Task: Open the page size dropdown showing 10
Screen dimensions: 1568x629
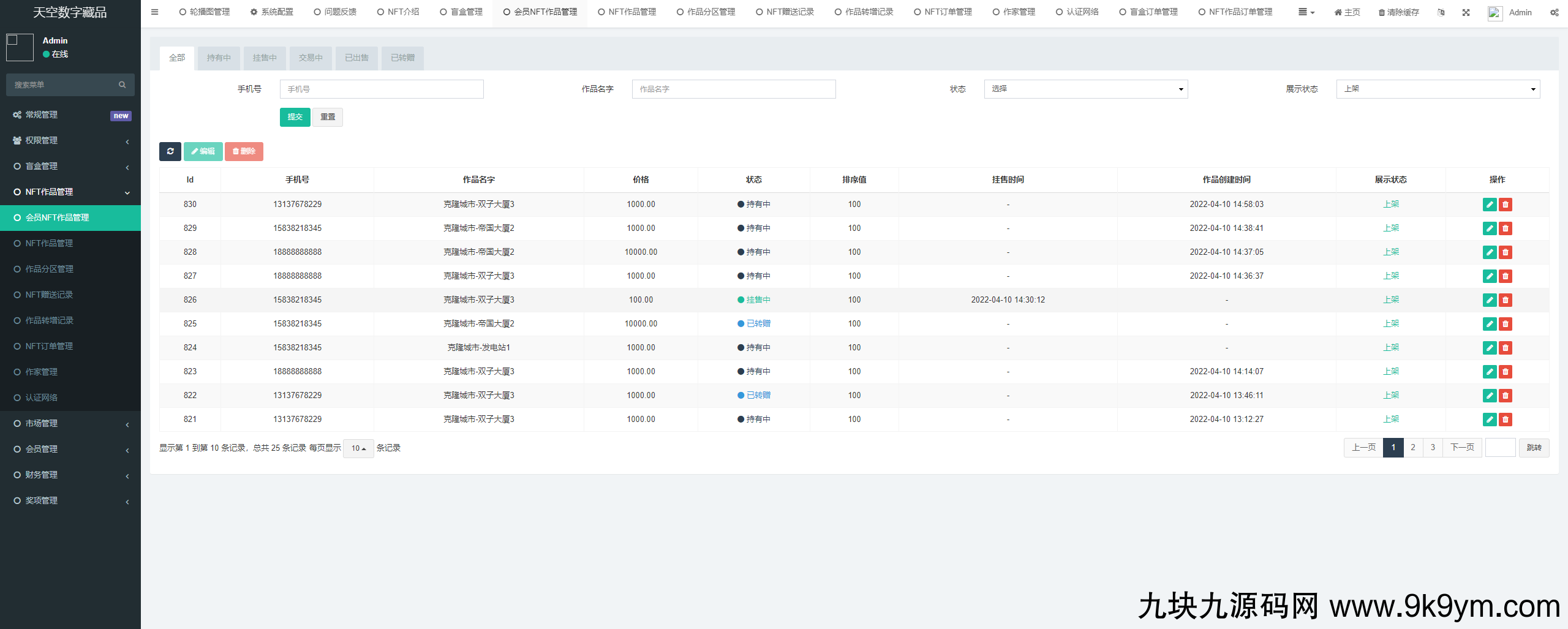Action: [x=358, y=448]
